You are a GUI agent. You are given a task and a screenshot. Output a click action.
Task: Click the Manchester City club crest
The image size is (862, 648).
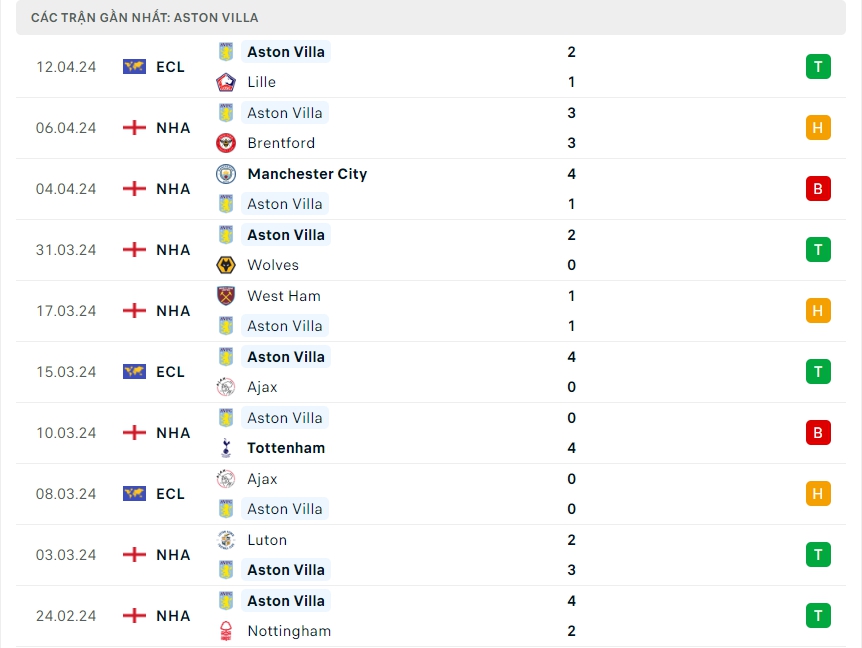pos(226,174)
